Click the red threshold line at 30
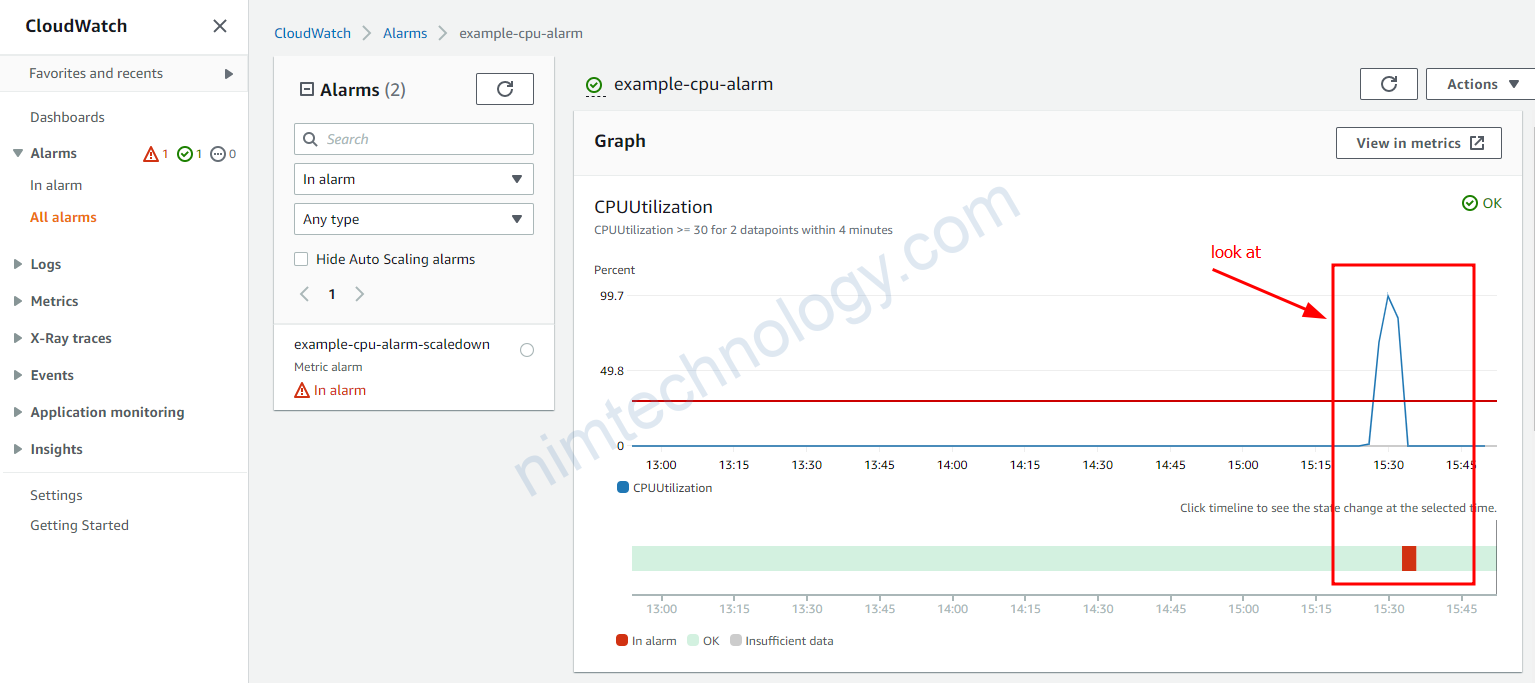This screenshot has width=1535, height=683. point(1064,401)
